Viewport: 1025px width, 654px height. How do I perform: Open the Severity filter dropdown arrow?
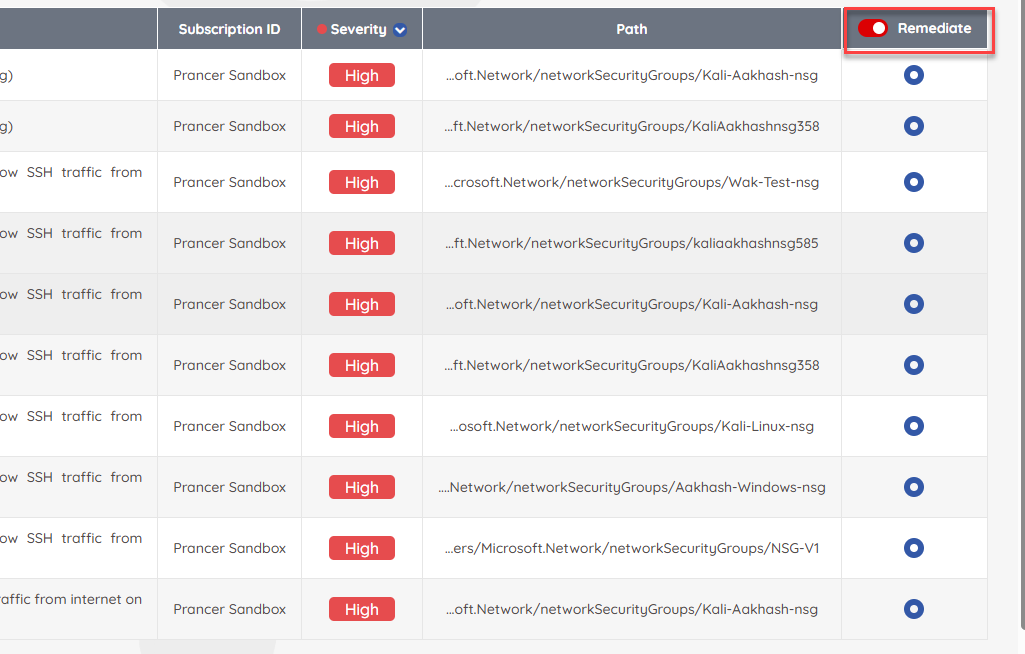(x=400, y=29)
